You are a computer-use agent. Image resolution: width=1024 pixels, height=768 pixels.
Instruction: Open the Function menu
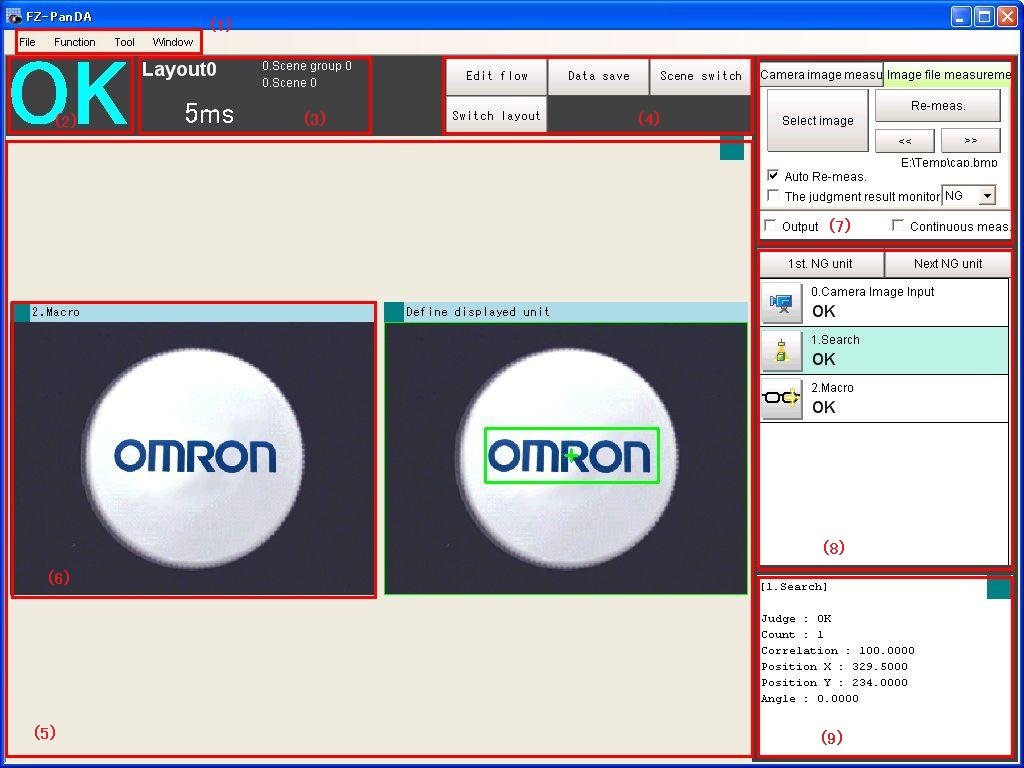click(x=74, y=42)
